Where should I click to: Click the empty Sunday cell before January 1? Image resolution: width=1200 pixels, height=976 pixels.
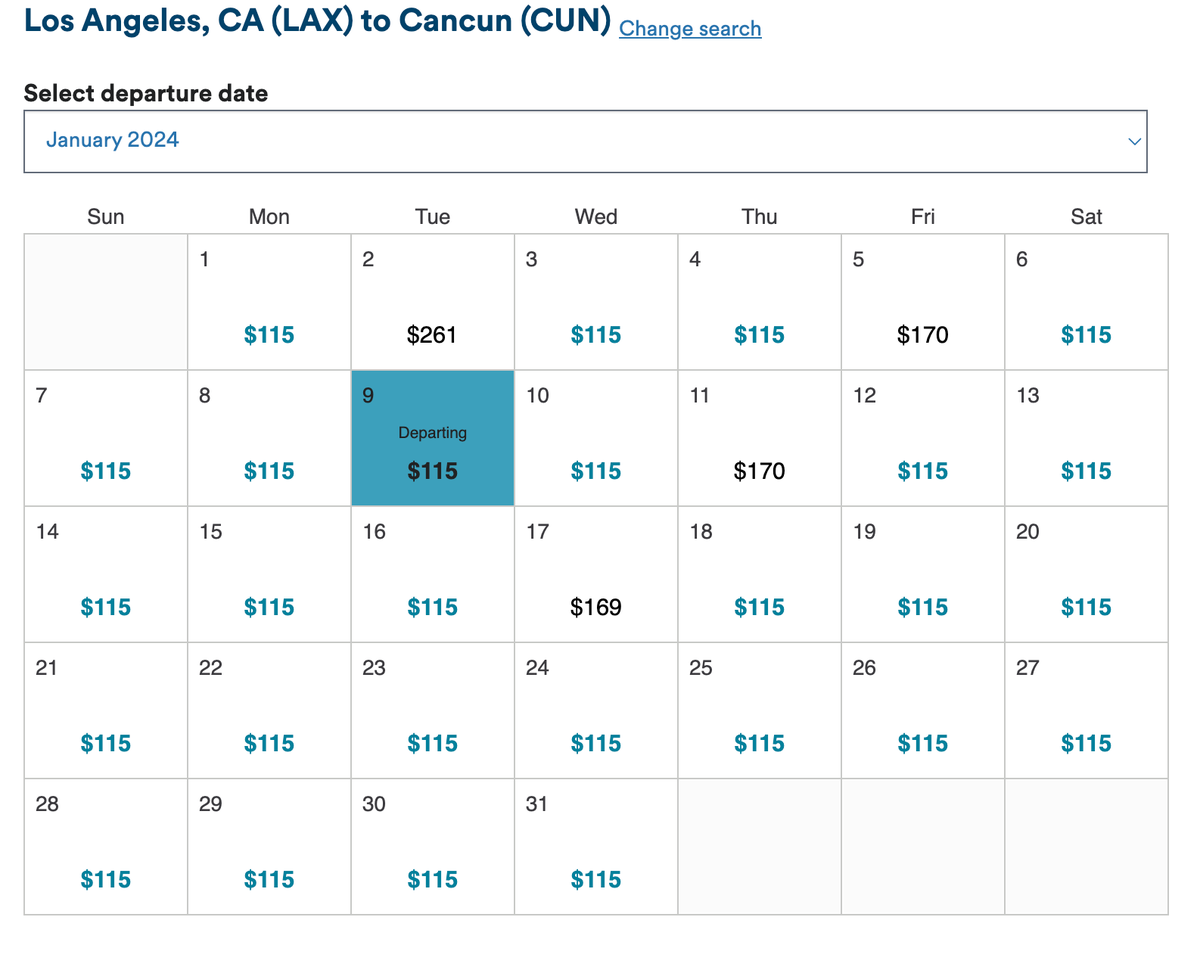pyautogui.click(x=106, y=300)
